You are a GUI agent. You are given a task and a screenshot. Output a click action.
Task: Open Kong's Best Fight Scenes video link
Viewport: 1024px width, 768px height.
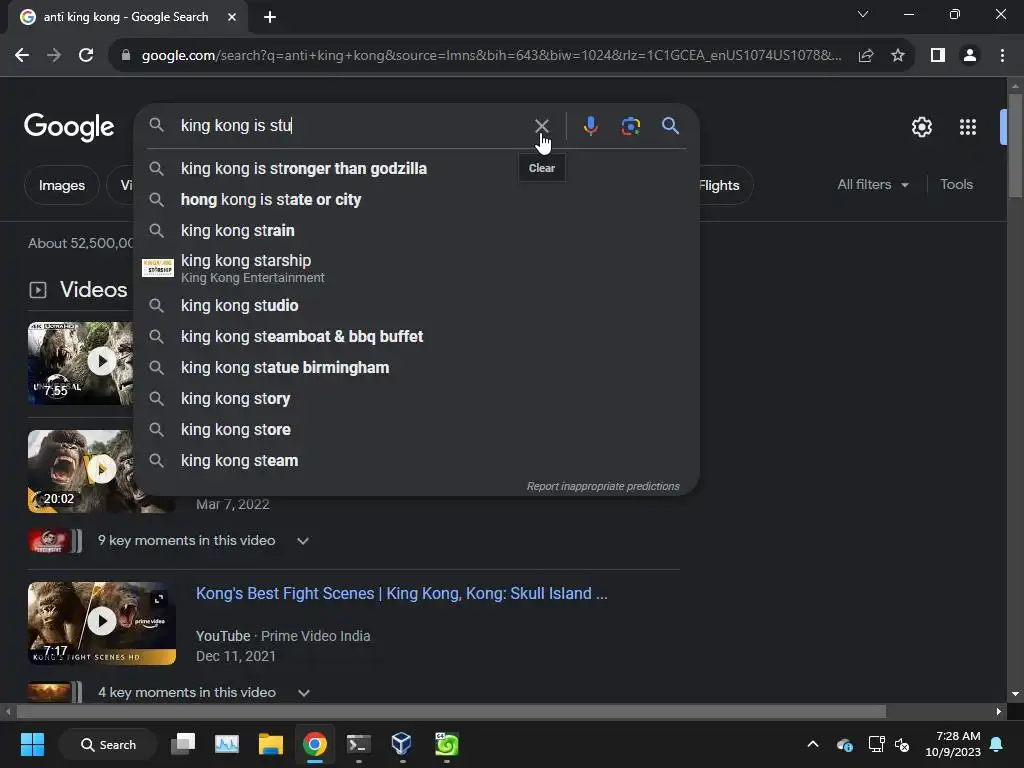[402, 594]
